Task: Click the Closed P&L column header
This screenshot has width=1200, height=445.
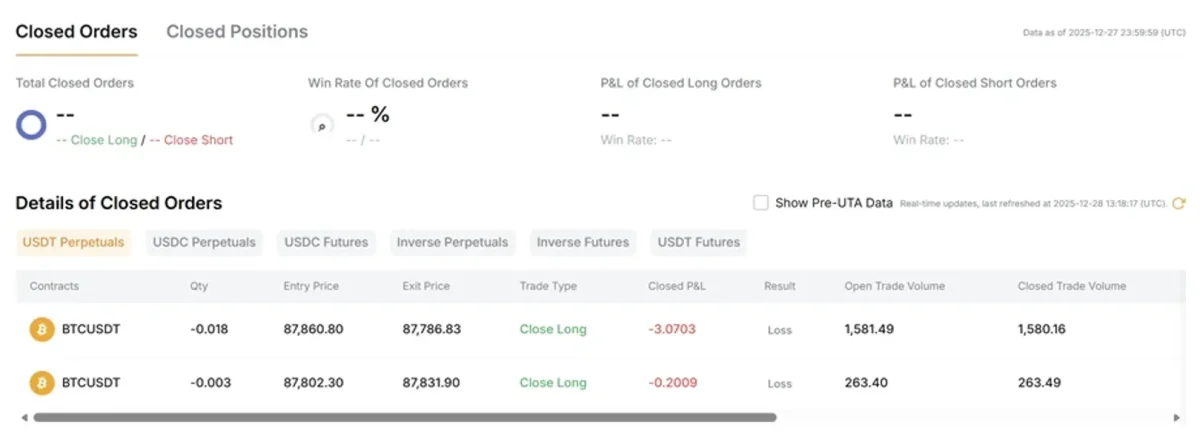Action: pyautogui.click(x=677, y=286)
